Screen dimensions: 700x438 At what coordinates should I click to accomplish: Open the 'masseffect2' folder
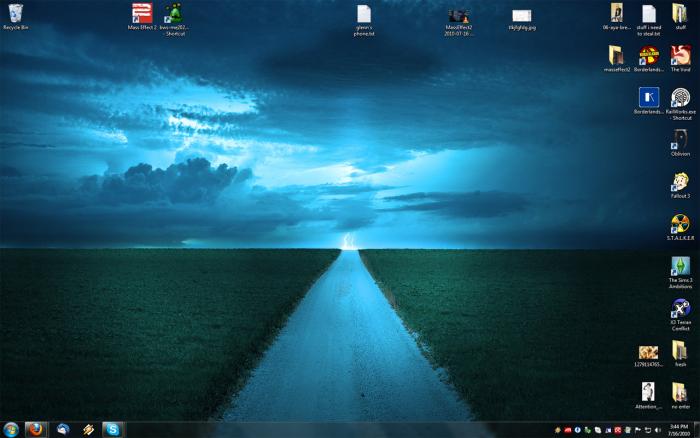616,55
